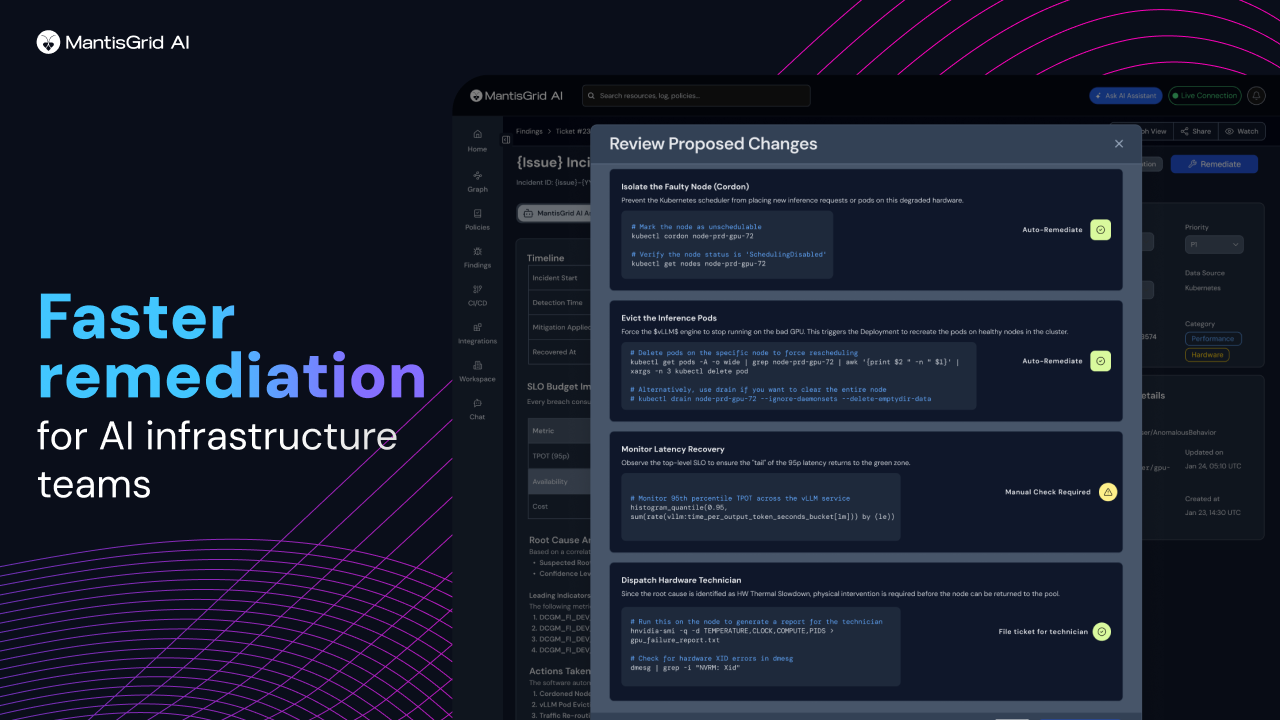
Task: Click the 'Detection Time' timeline row
Action: [559, 302]
